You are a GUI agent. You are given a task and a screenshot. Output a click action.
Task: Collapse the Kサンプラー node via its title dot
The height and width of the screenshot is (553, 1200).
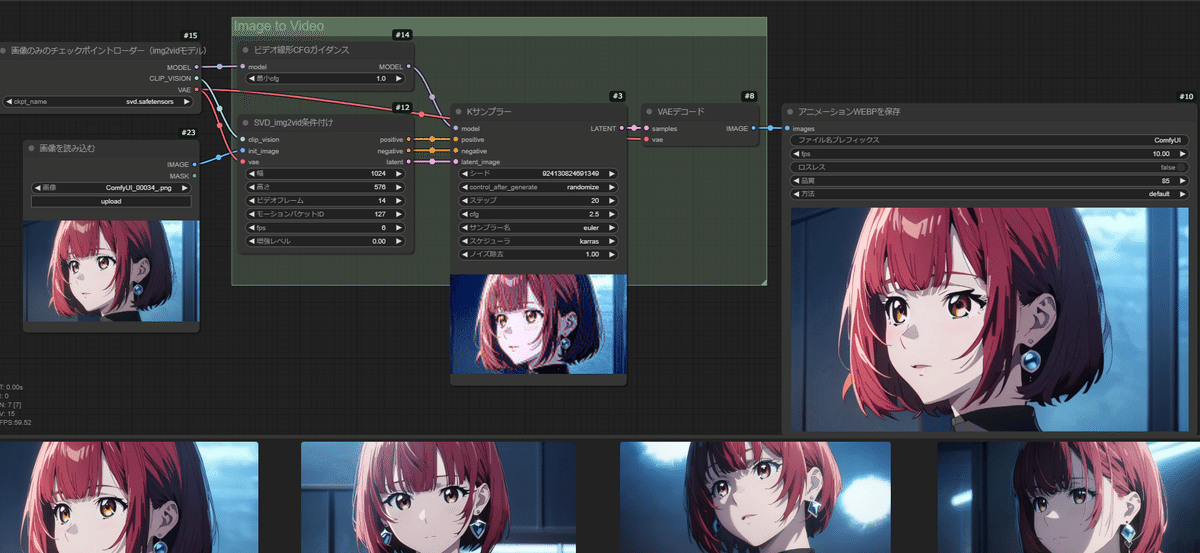point(459,111)
